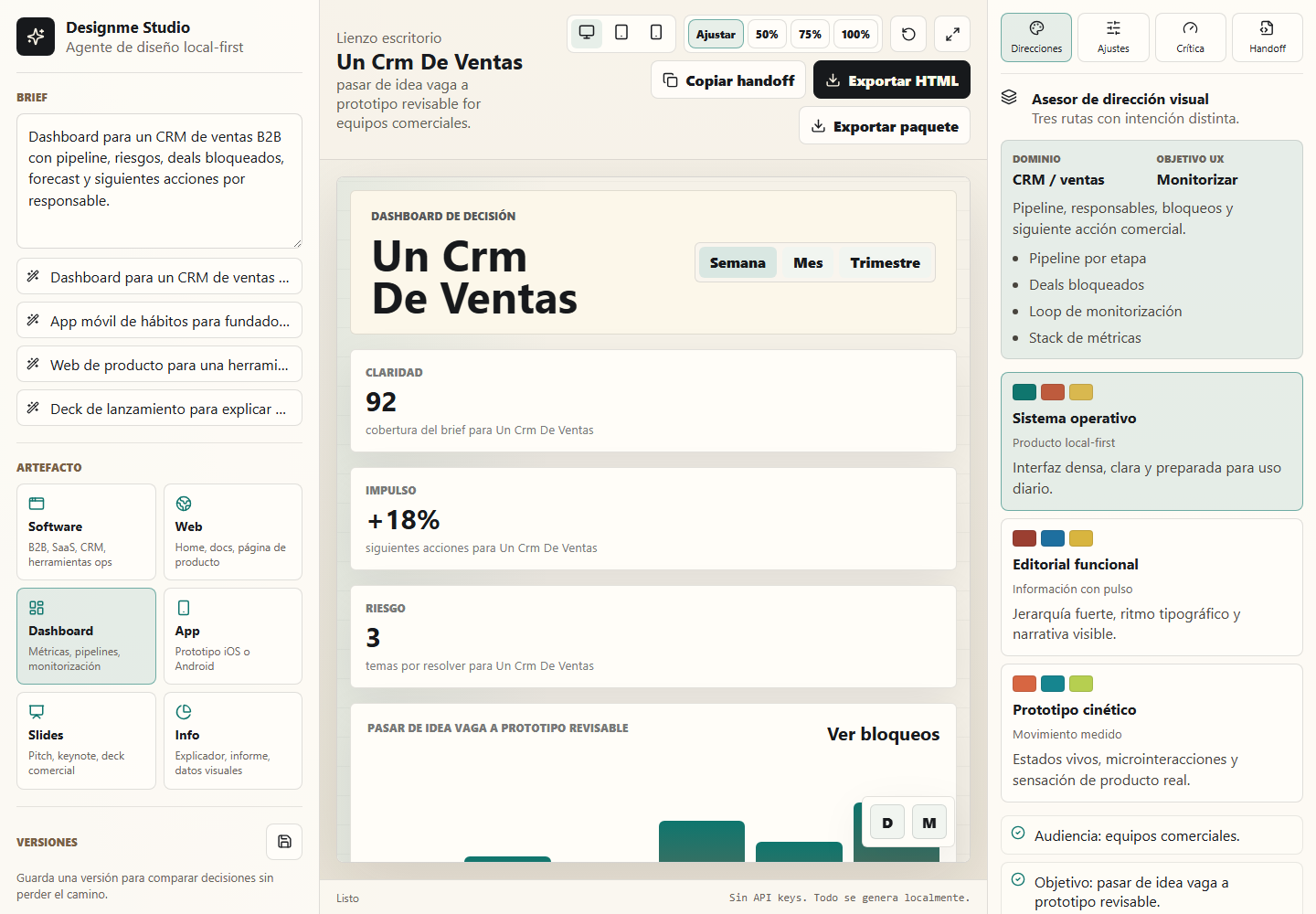Choose the Software artifact card
Screen dimensions: 1316x914
pyautogui.click(x=86, y=532)
